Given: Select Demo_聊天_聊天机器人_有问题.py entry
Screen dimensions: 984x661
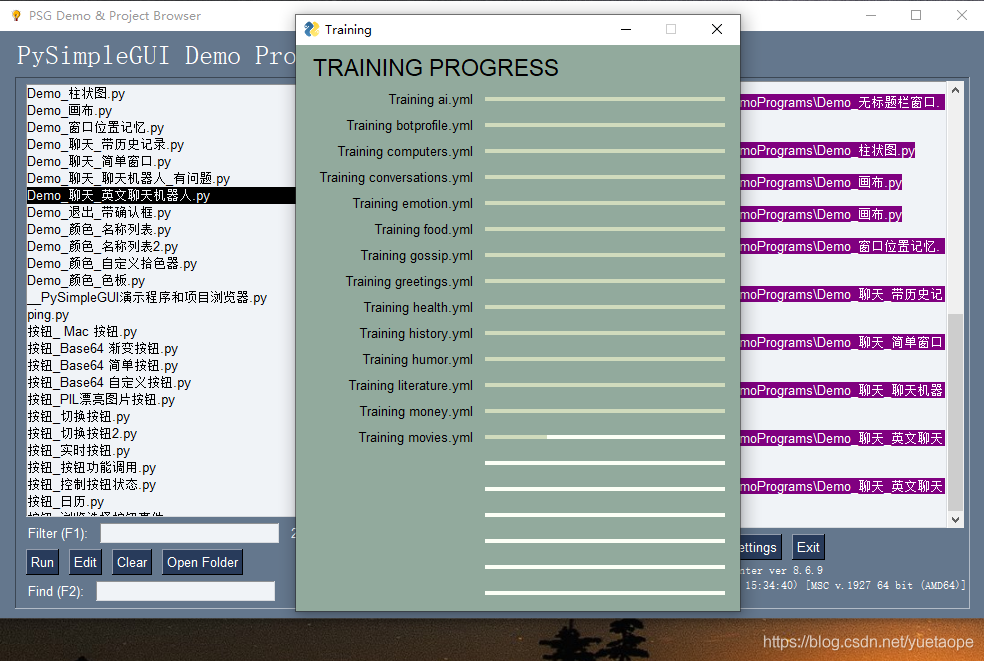Looking at the screenshot, I should [x=161, y=178].
